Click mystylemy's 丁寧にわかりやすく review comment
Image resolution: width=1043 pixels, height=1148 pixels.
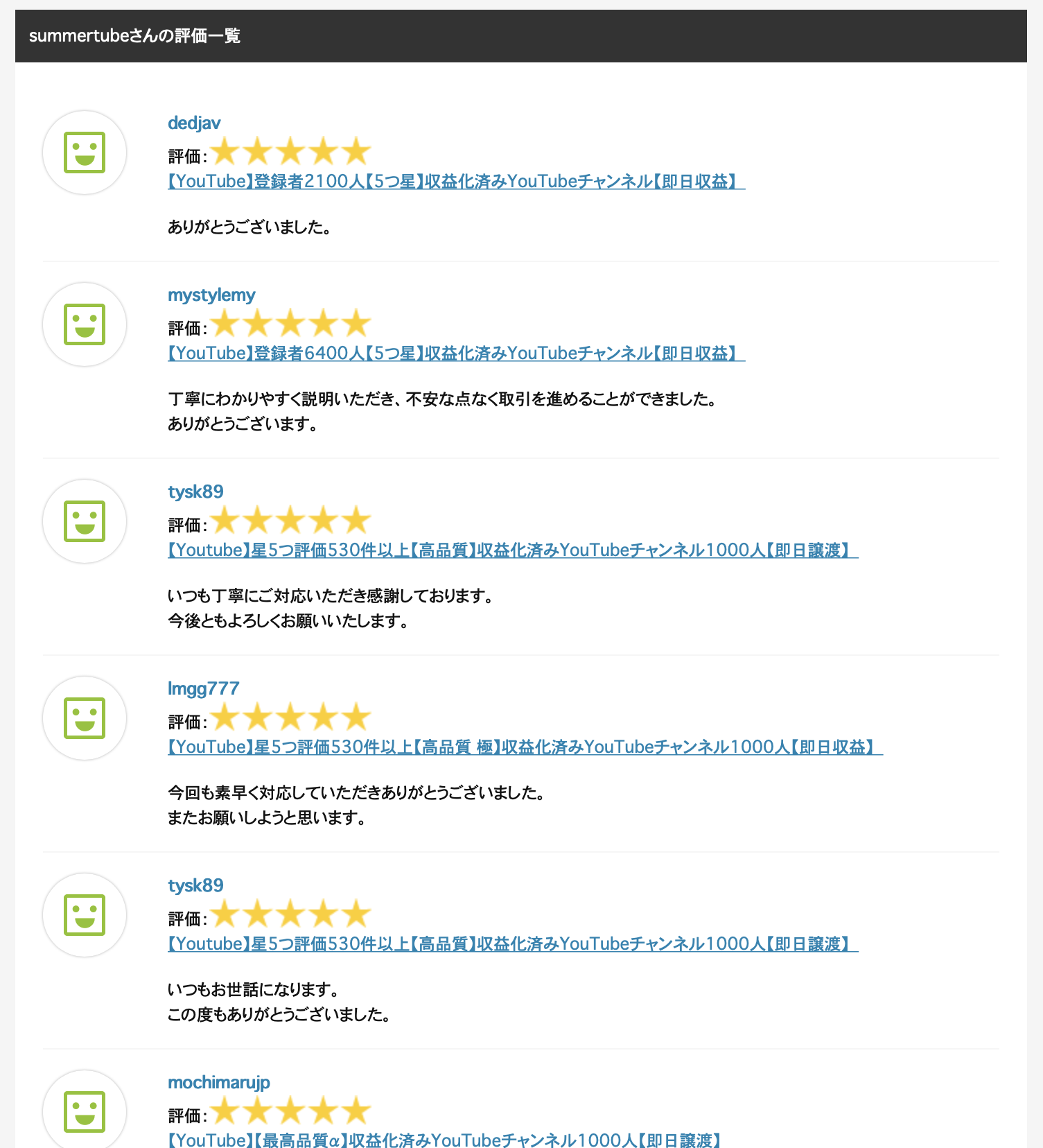(x=442, y=412)
